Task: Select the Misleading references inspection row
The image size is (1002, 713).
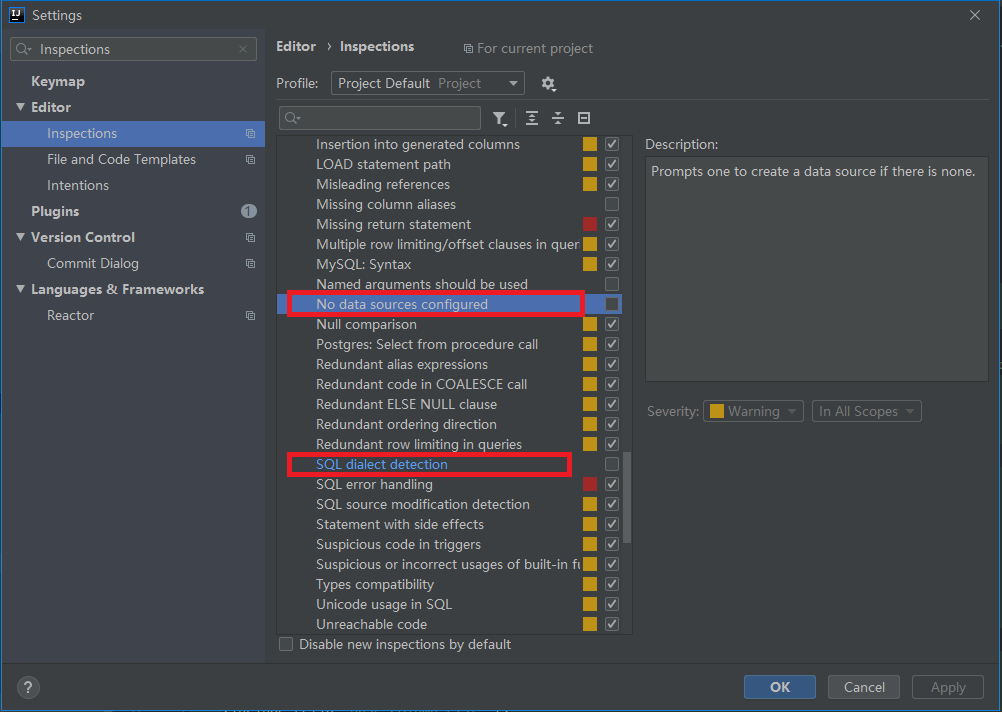Action: [x=449, y=185]
